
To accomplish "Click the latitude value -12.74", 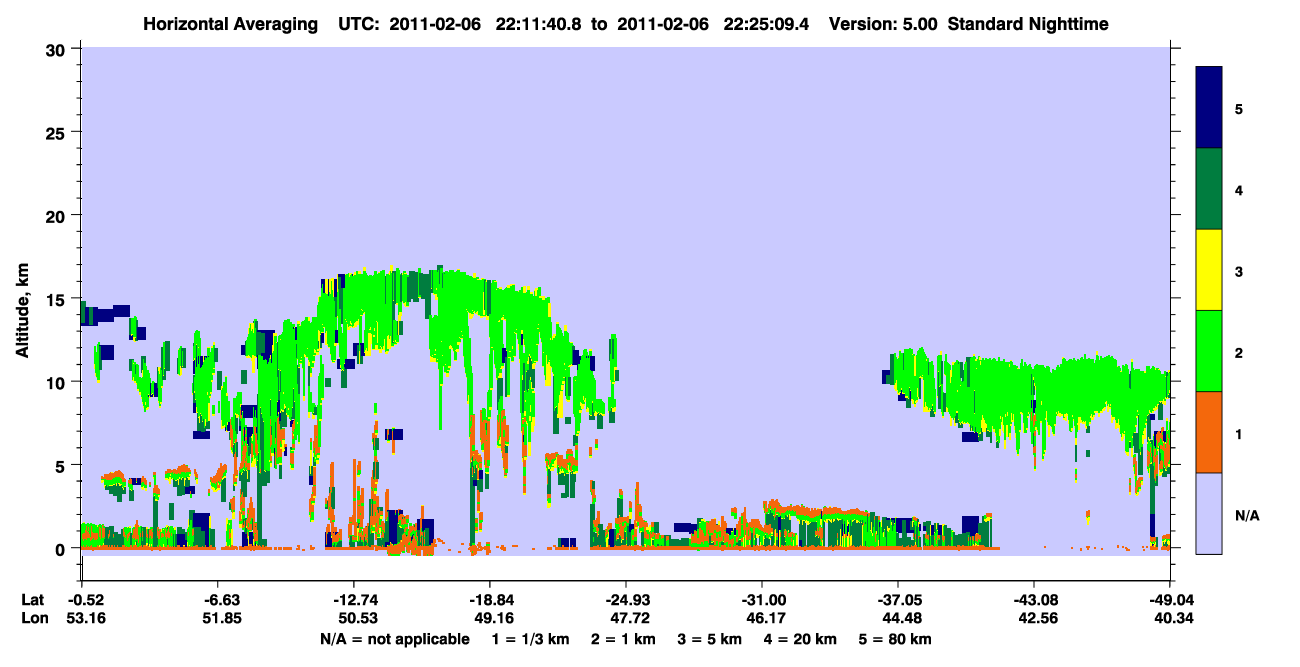I will click(x=354, y=600).
